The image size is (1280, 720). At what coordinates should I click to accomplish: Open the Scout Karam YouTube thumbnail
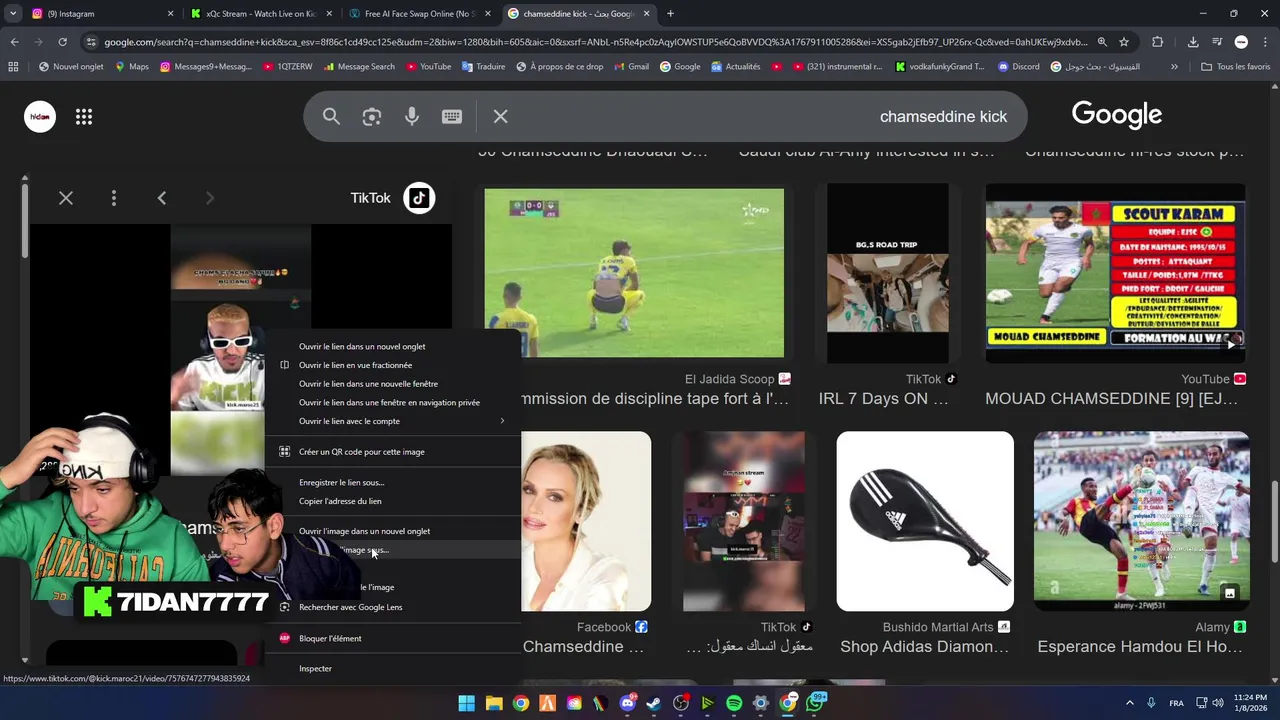click(1116, 273)
